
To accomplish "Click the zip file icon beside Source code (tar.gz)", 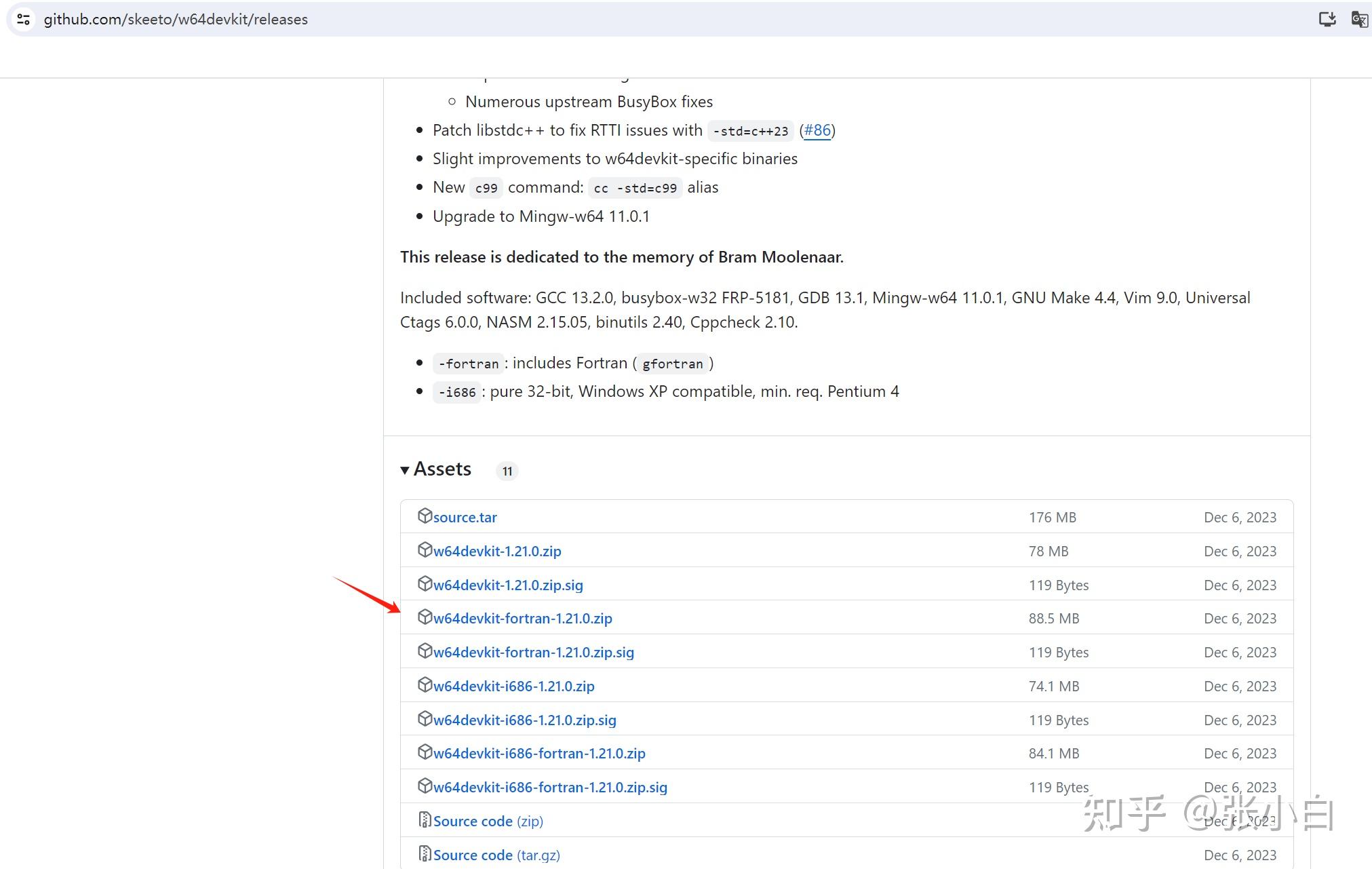I will (x=425, y=854).
